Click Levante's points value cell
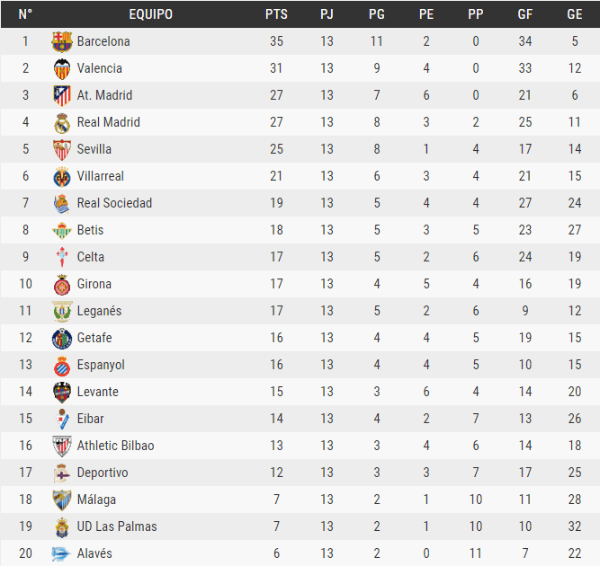The image size is (600, 566). (x=276, y=392)
